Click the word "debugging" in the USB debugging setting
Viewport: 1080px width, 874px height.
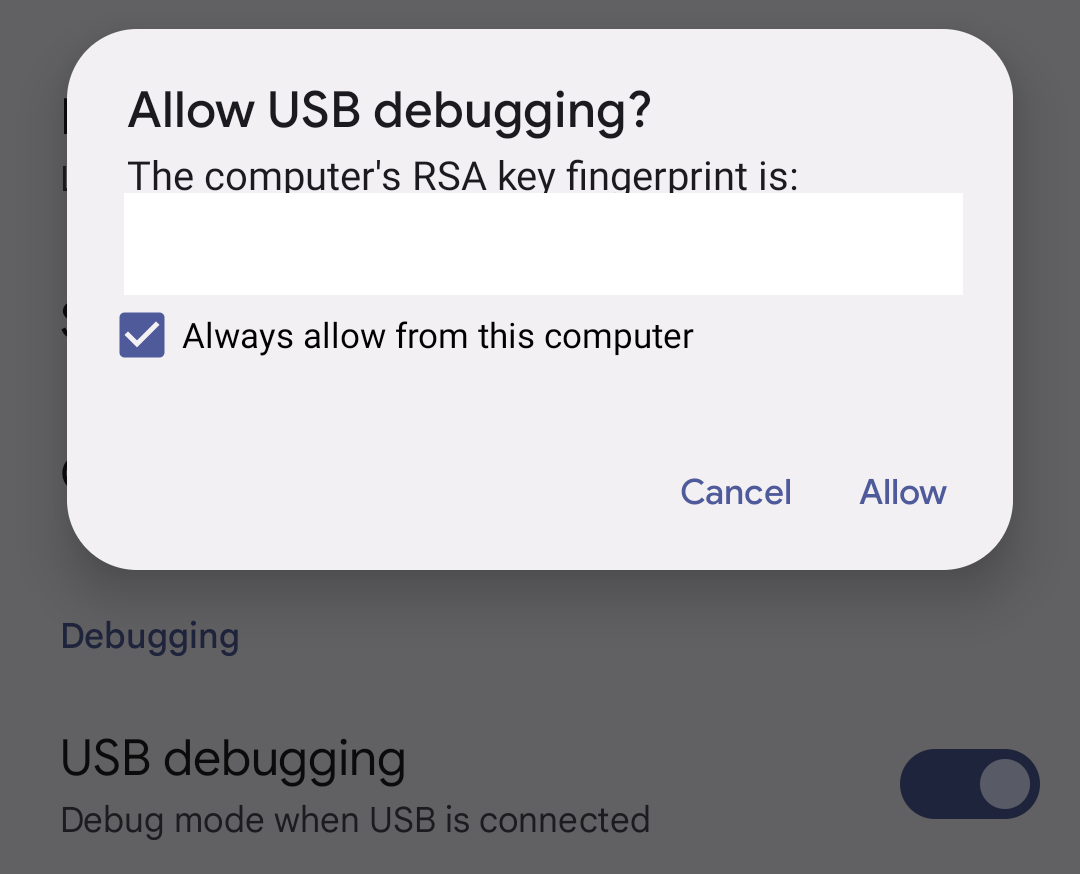[284, 760]
